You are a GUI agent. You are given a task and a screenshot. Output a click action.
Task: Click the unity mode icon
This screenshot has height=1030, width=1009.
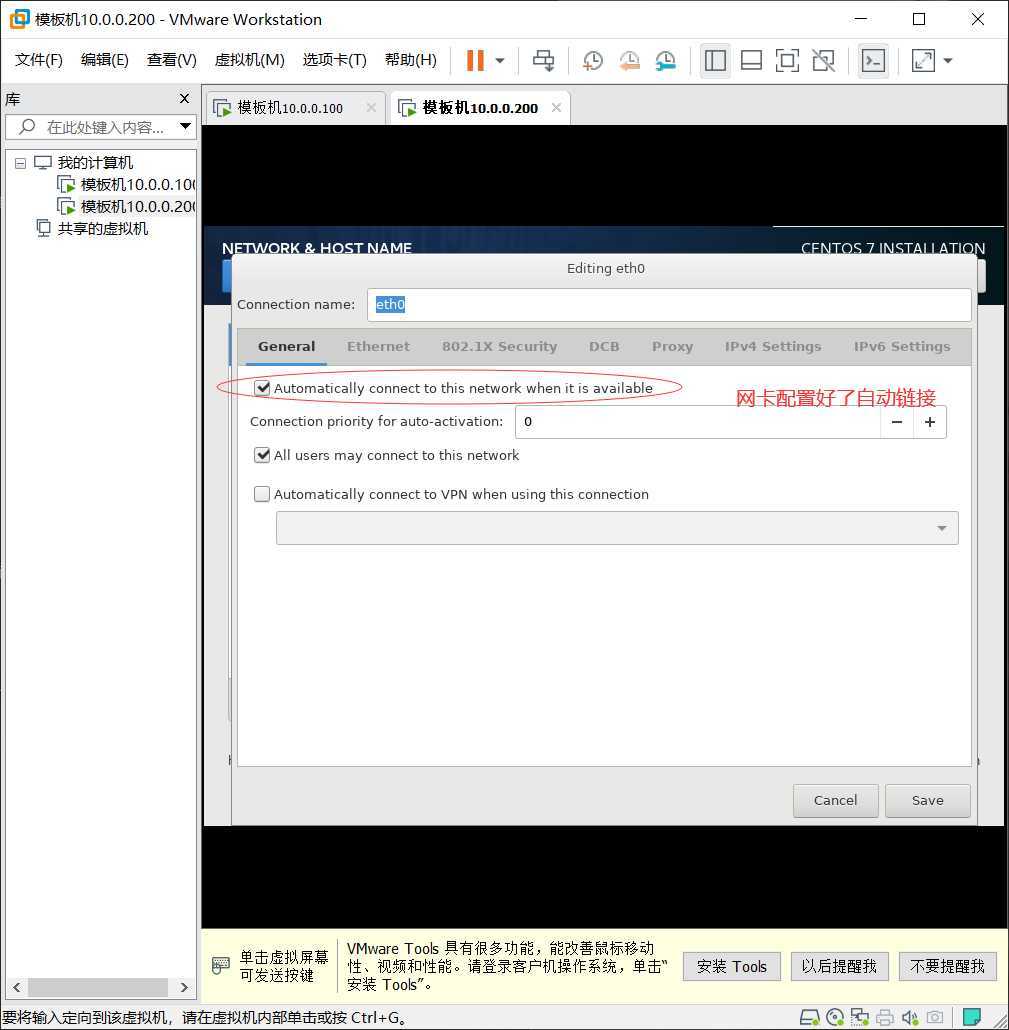823,60
